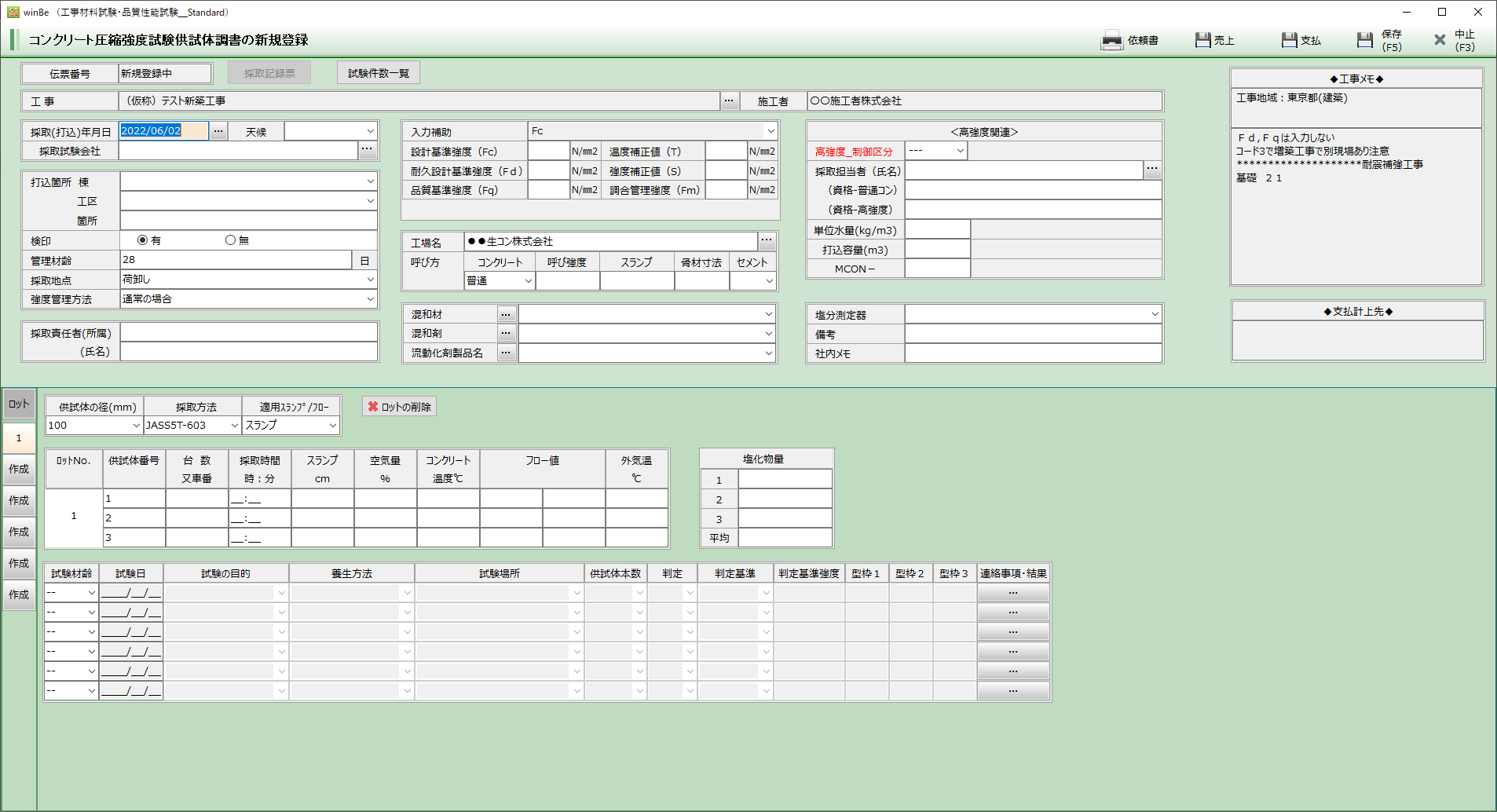Click the 試験日 field in the first test row

(131, 593)
